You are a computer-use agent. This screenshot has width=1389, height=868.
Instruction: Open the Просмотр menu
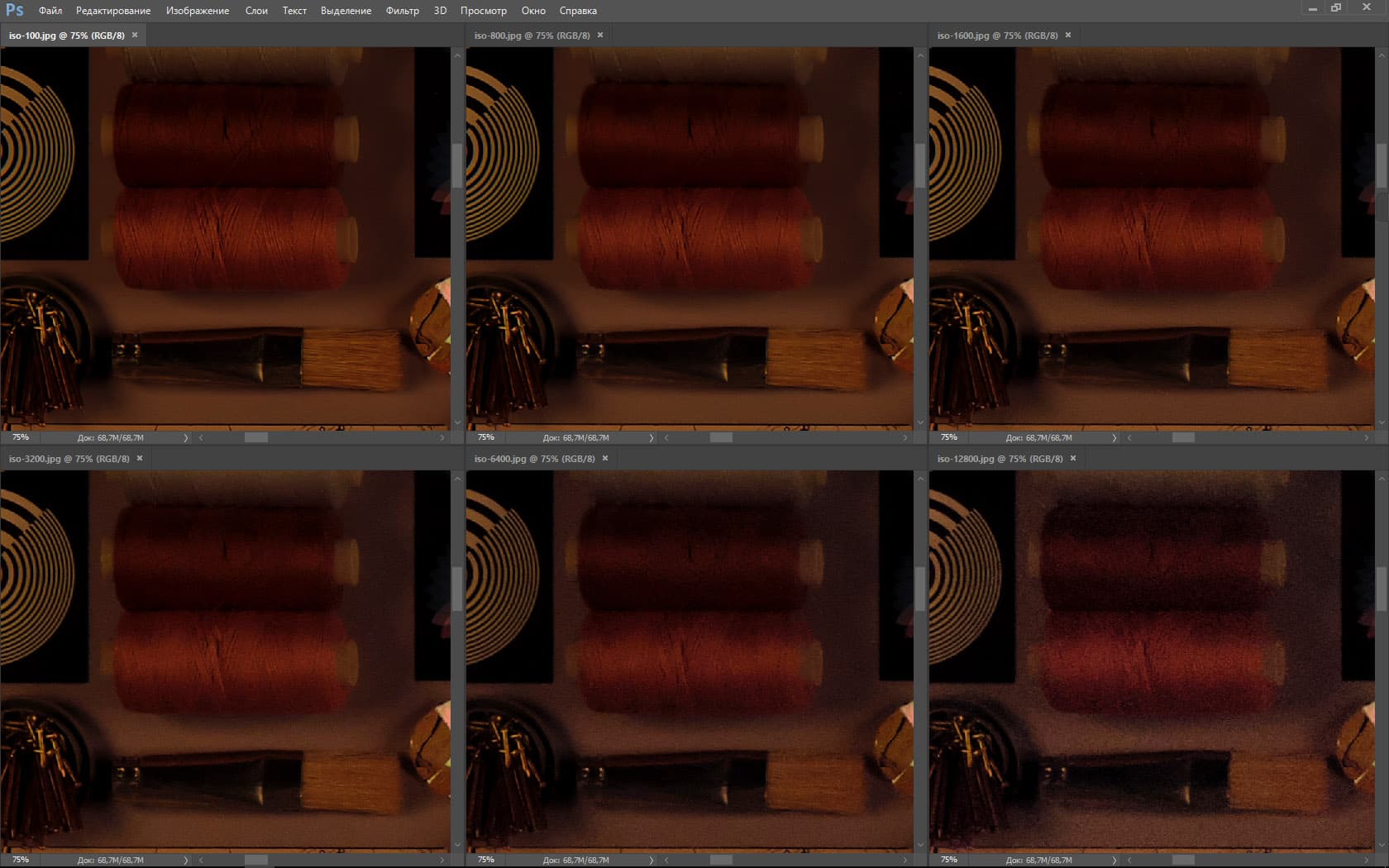pos(484,11)
